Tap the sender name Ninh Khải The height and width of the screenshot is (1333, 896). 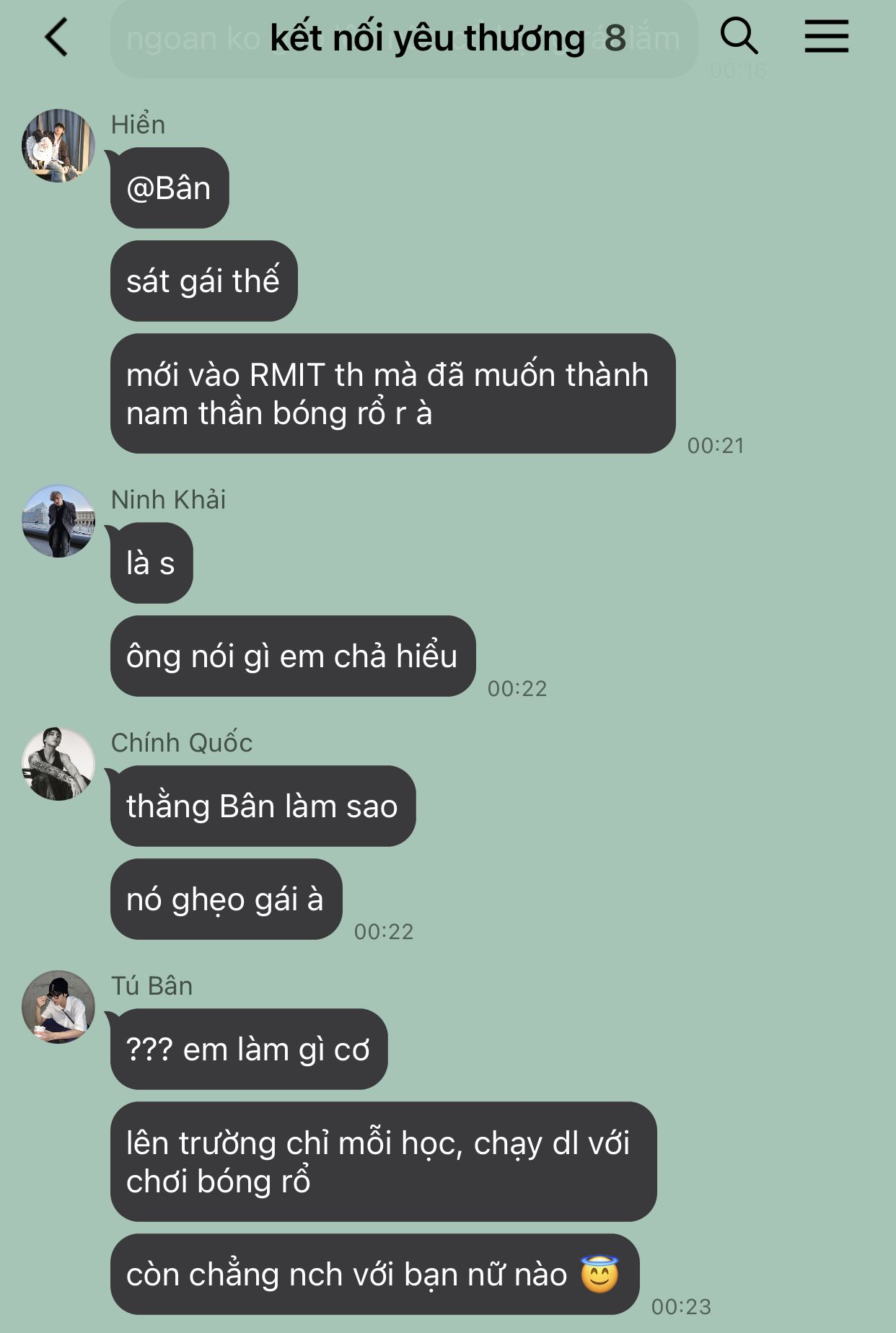pos(168,499)
